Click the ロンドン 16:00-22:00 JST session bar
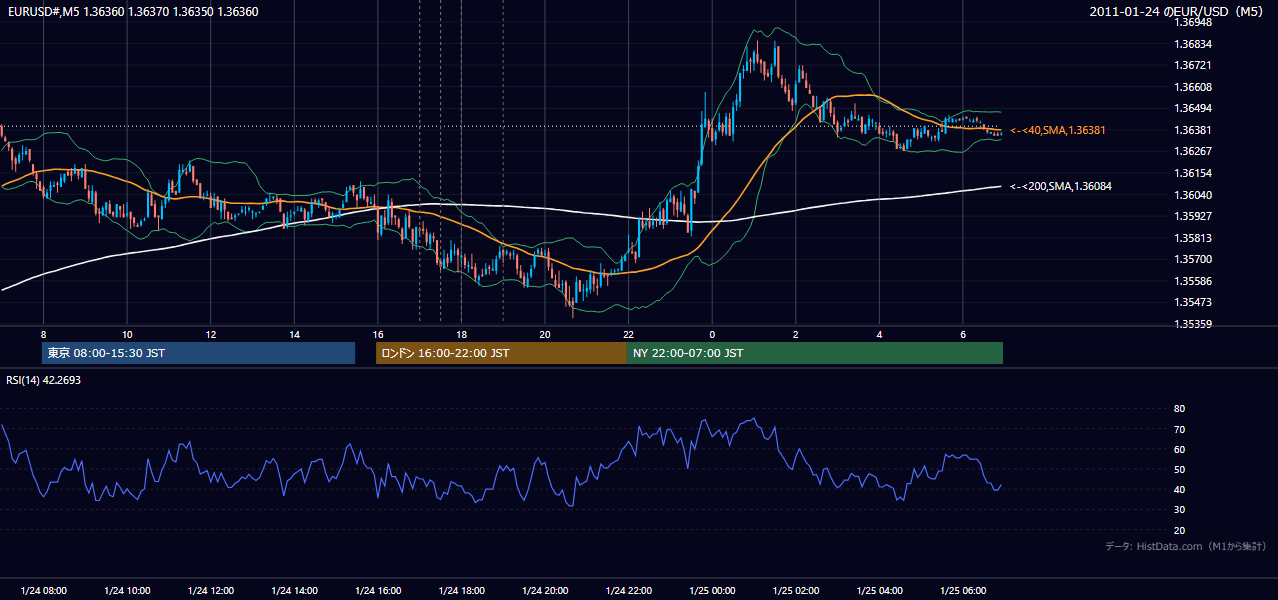This screenshot has width=1278, height=600. 501,353
